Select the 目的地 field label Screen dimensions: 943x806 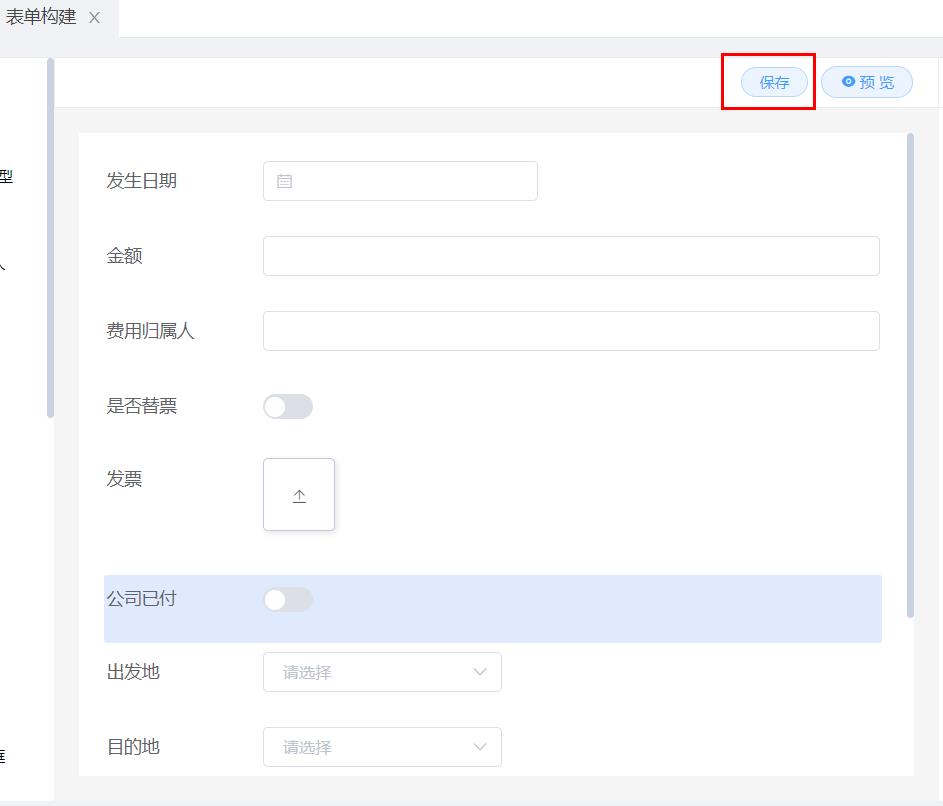tap(133, 747)
